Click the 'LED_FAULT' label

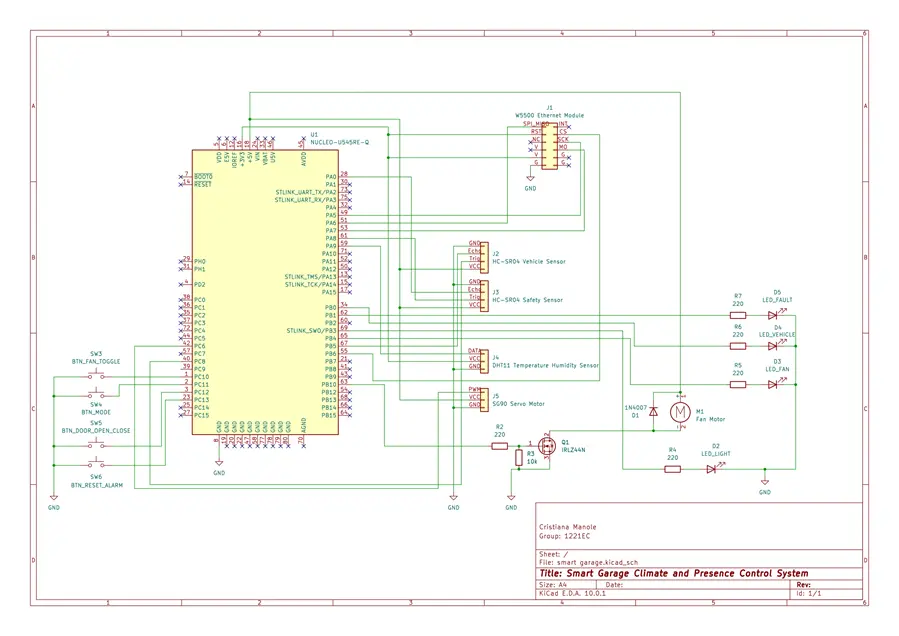coord(777,300)
